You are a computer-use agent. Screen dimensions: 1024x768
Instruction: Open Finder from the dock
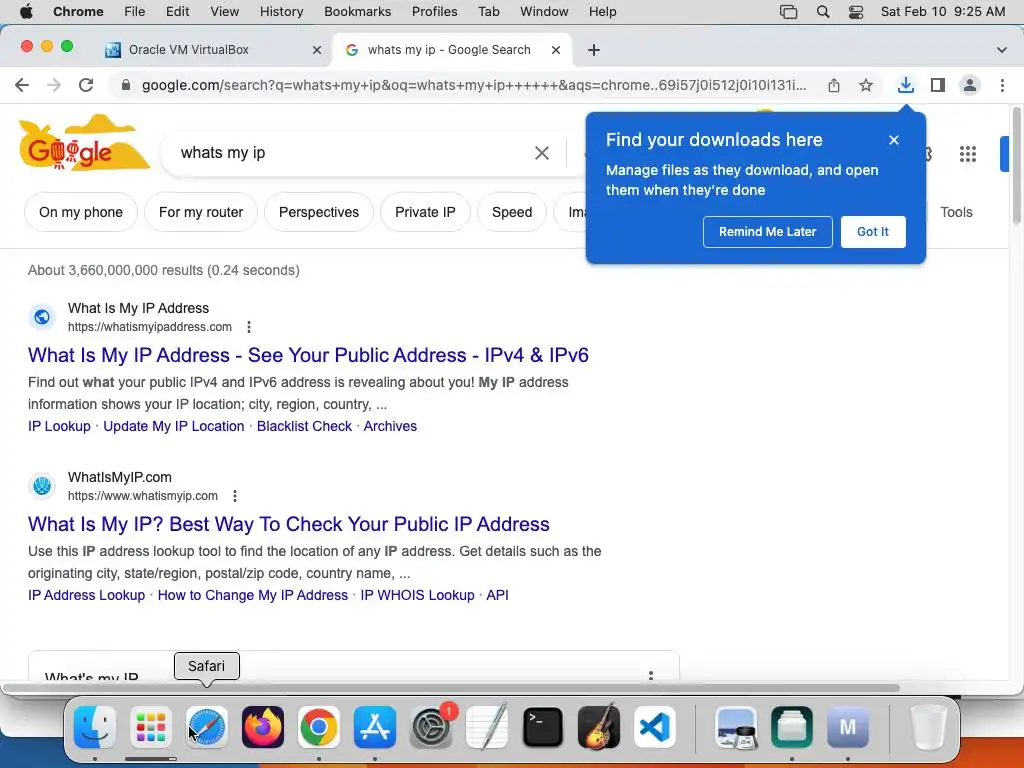pyautogui.click(x=95, y=726)
